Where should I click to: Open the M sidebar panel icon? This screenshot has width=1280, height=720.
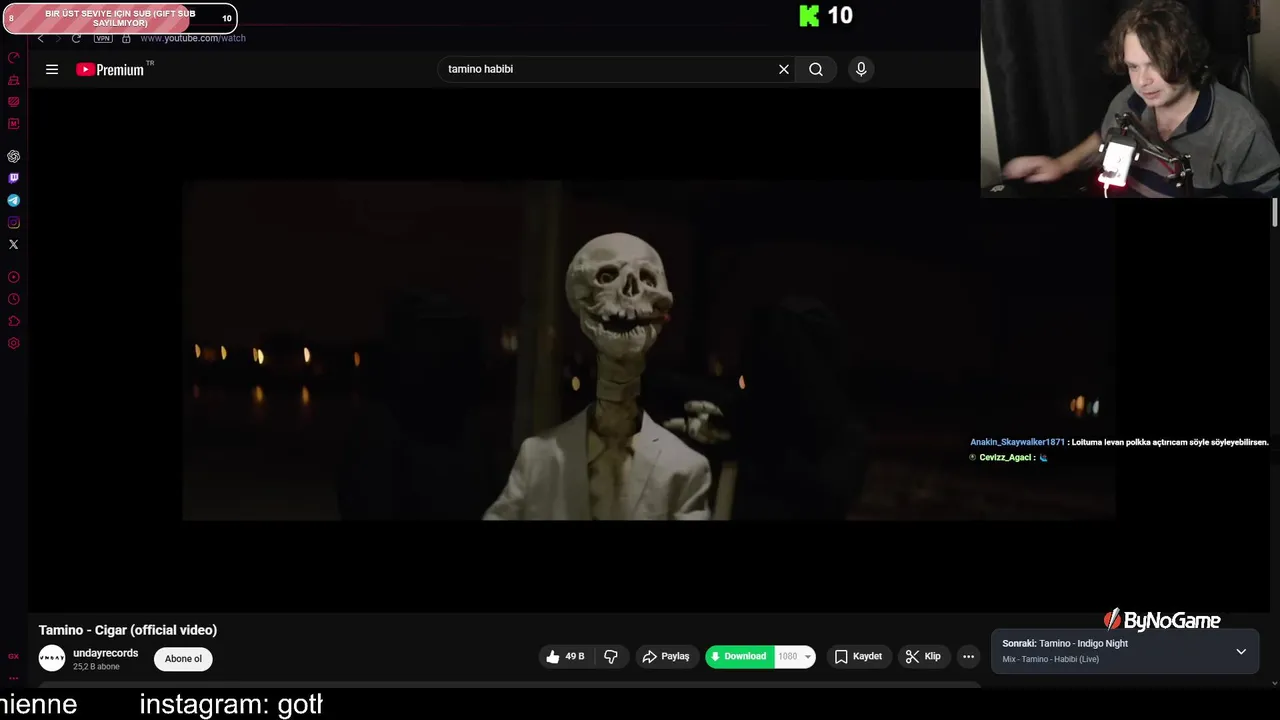click(x=14, y=124)
